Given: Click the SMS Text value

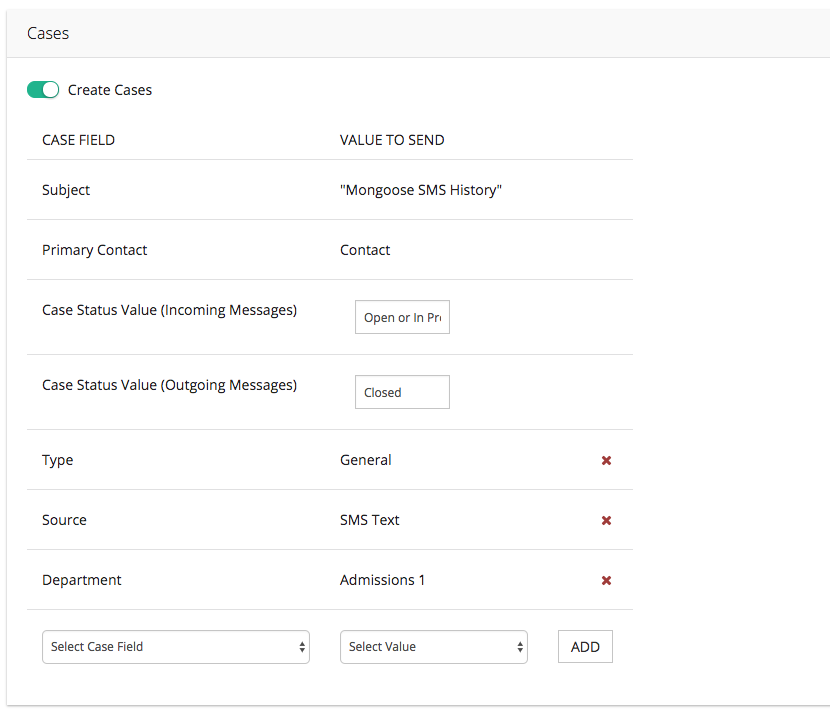Looking at the screenshot, I should pos(370,520).
